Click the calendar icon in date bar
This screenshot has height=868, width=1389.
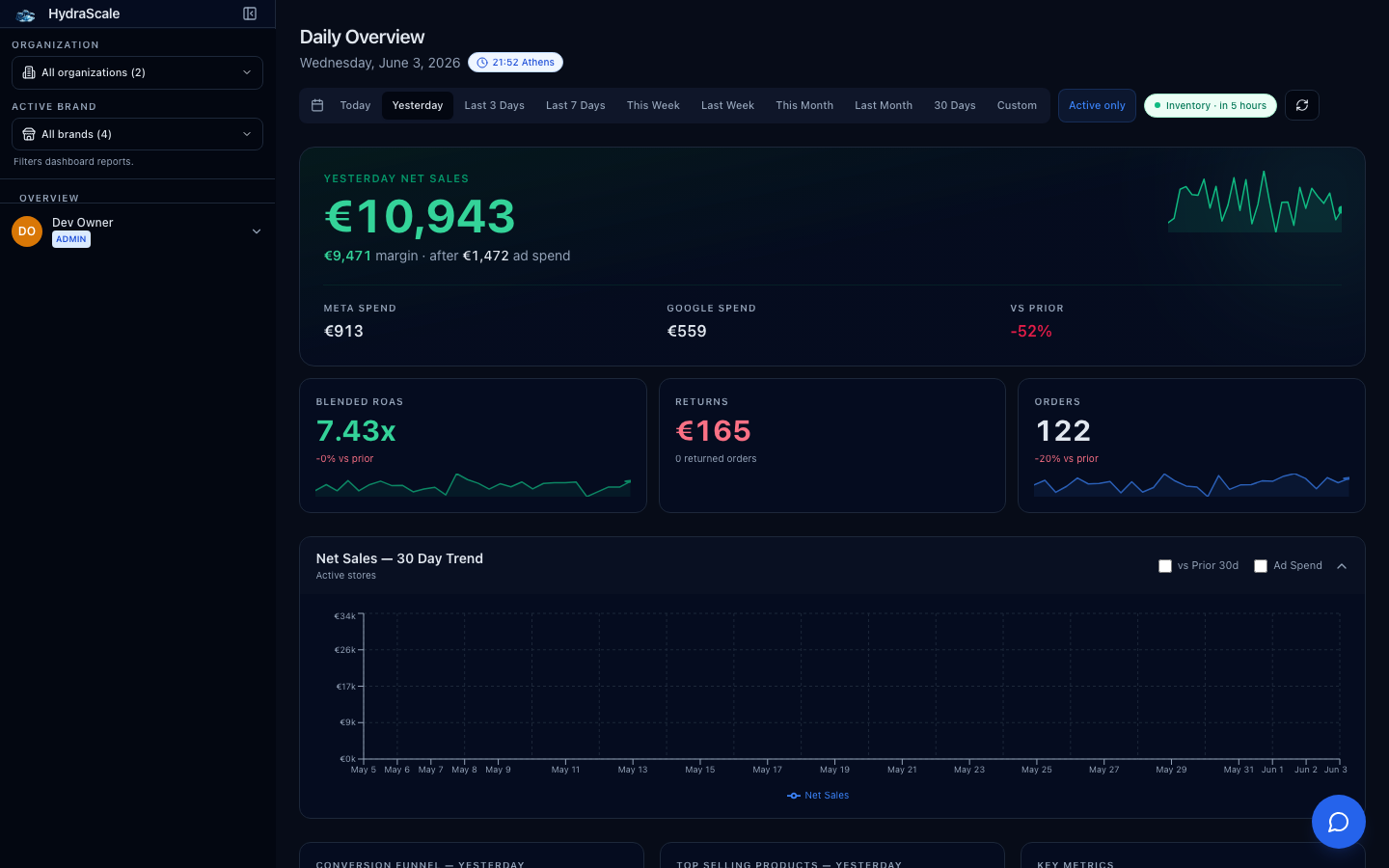click(x=317, y=105)
